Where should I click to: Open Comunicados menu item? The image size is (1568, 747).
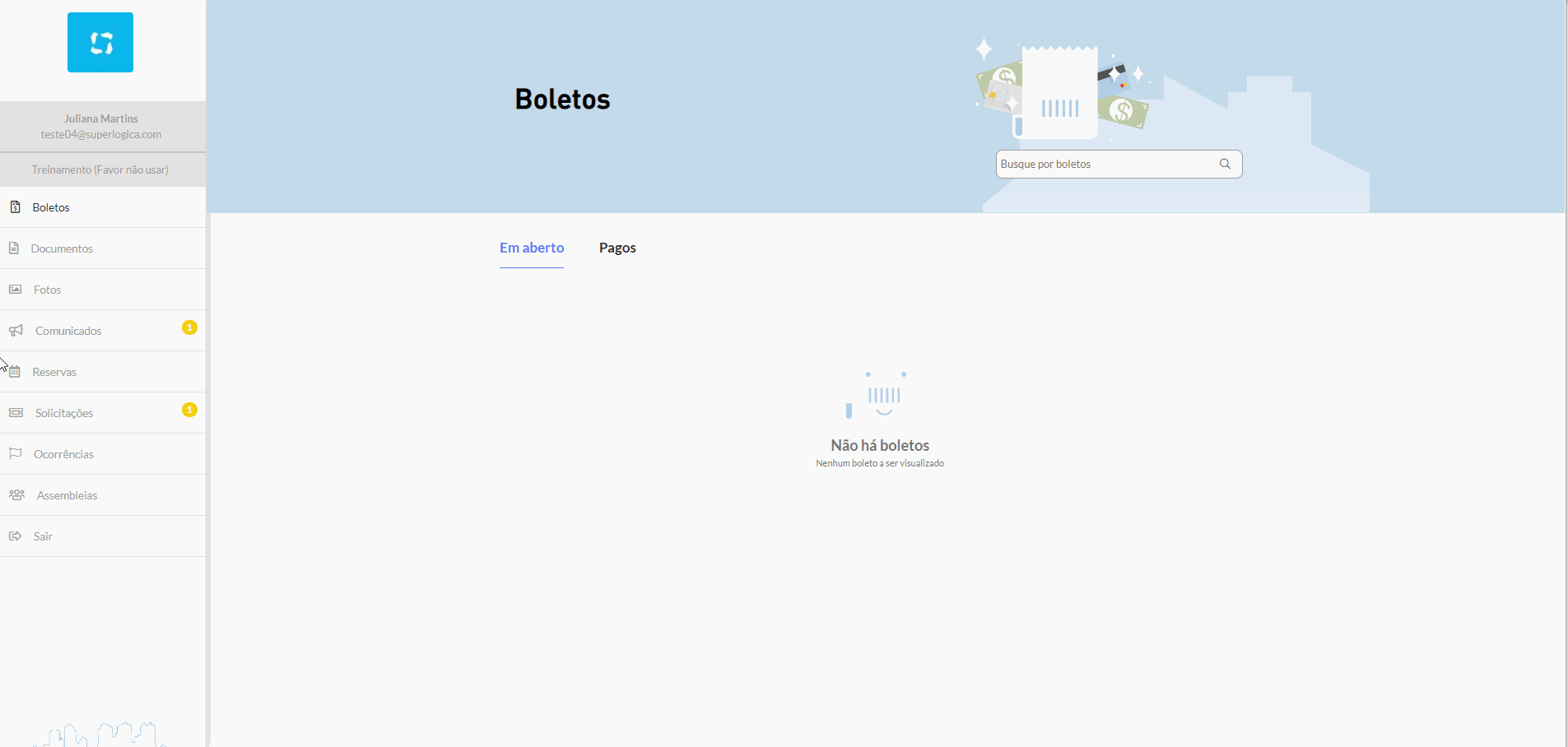[103, 331]
